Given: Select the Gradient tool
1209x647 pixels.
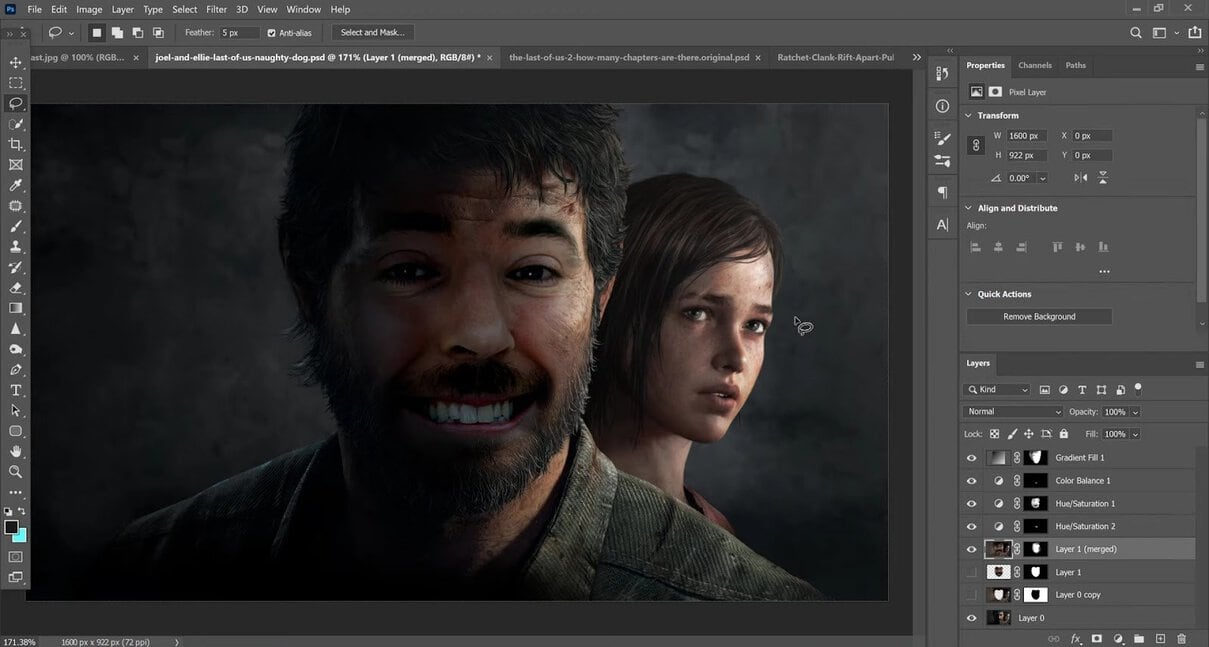Looking at the screenshot, I should (15, 307).
